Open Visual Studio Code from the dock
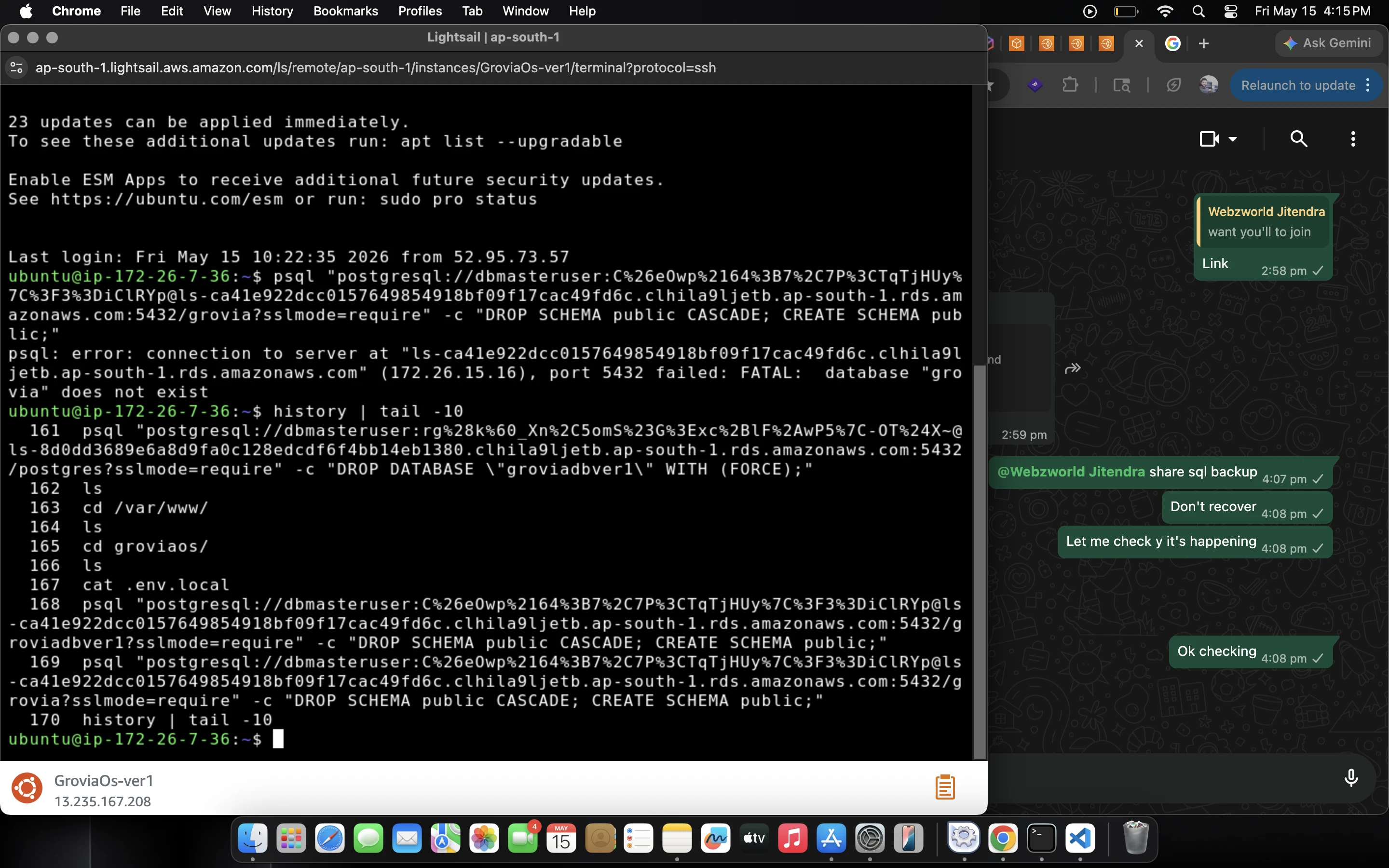This screenshot has width=1389, height=868. [x=1080, y=839]
